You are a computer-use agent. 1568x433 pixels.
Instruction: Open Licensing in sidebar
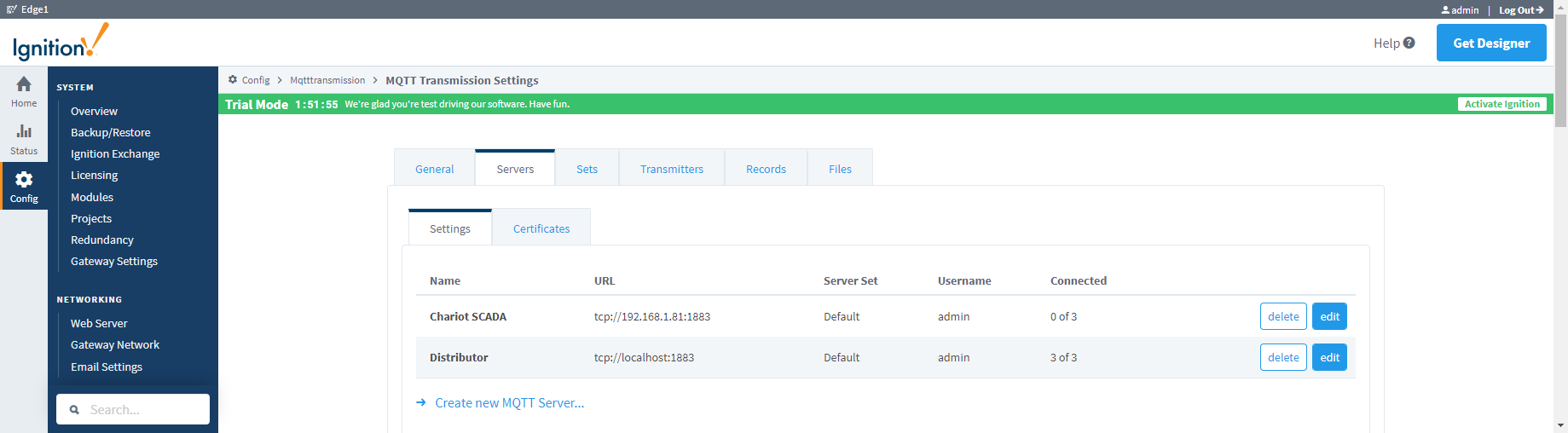pos(94,175)
